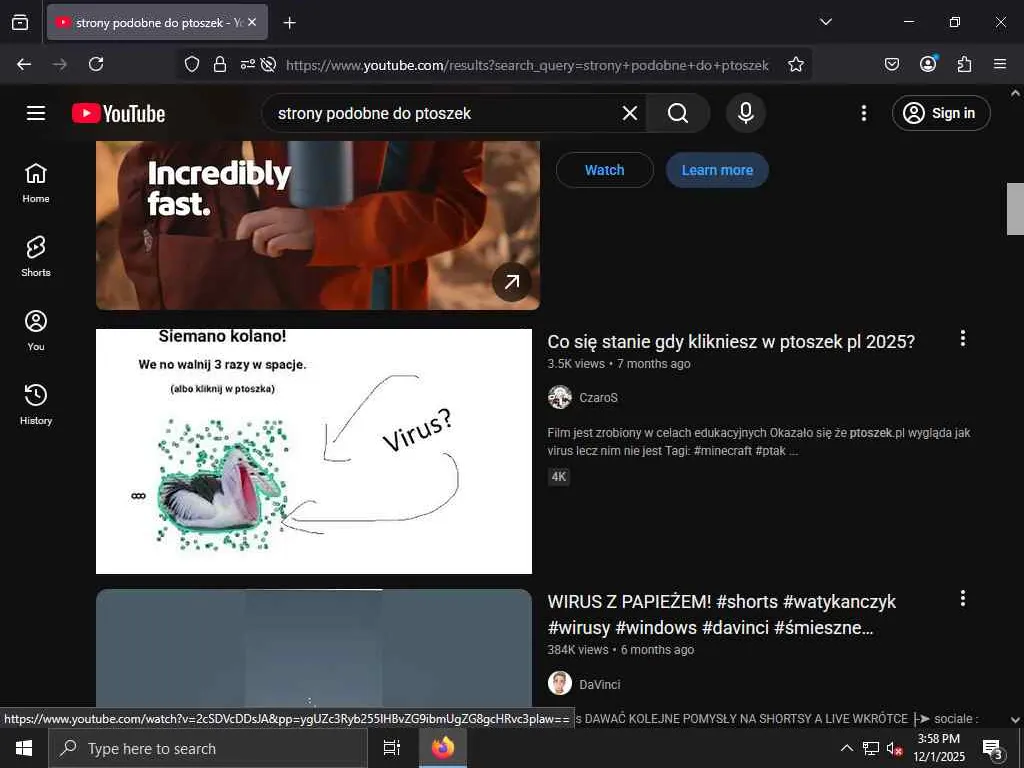Open 'Co się stanie gdy klikniesz' video title
The height and width of the screenshot is (768, 1024).
pyautogui.click(x=731, y=342)
